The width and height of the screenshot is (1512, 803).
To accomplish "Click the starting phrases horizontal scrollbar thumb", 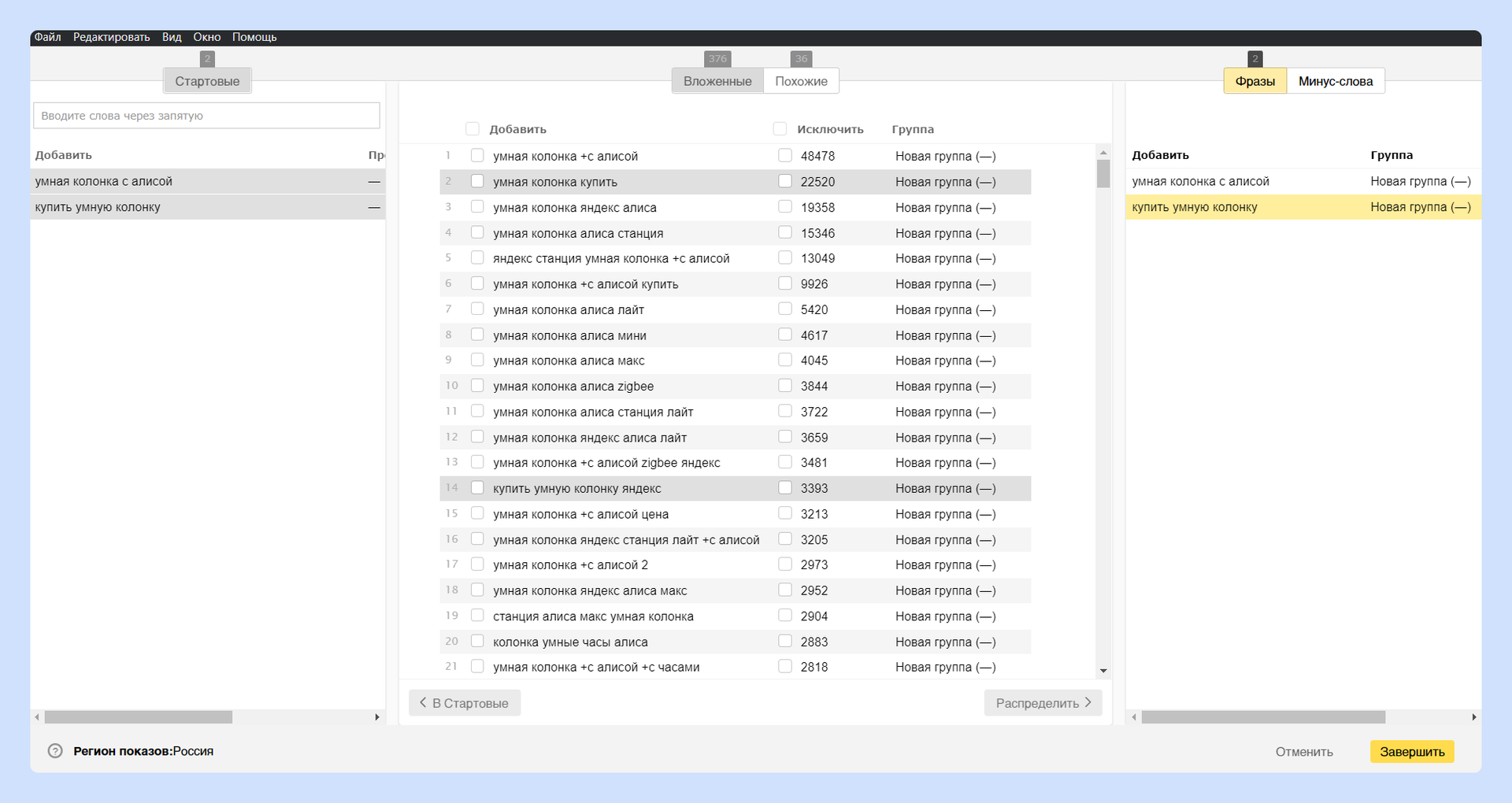I will tap(139, 717).
